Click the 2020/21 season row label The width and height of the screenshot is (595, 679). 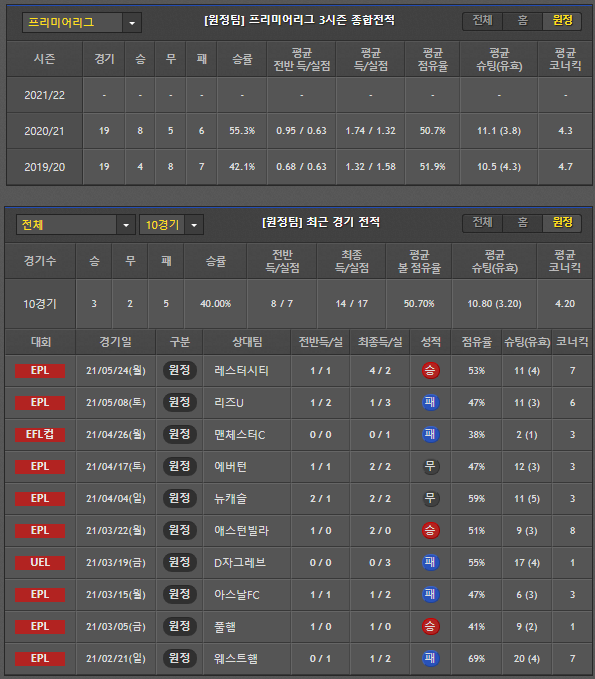click(x=45, y=131)
